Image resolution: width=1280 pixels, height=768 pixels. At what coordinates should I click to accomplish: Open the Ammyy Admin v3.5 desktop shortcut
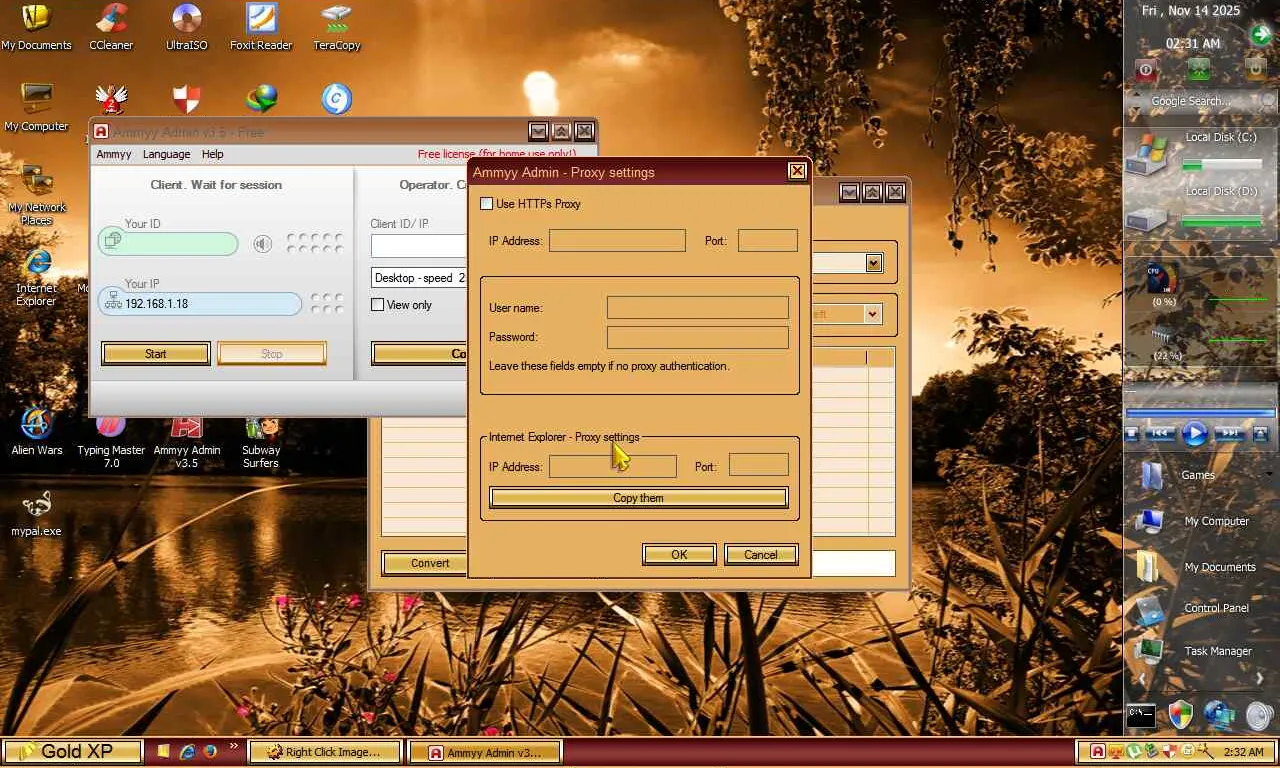click(186, 440)
